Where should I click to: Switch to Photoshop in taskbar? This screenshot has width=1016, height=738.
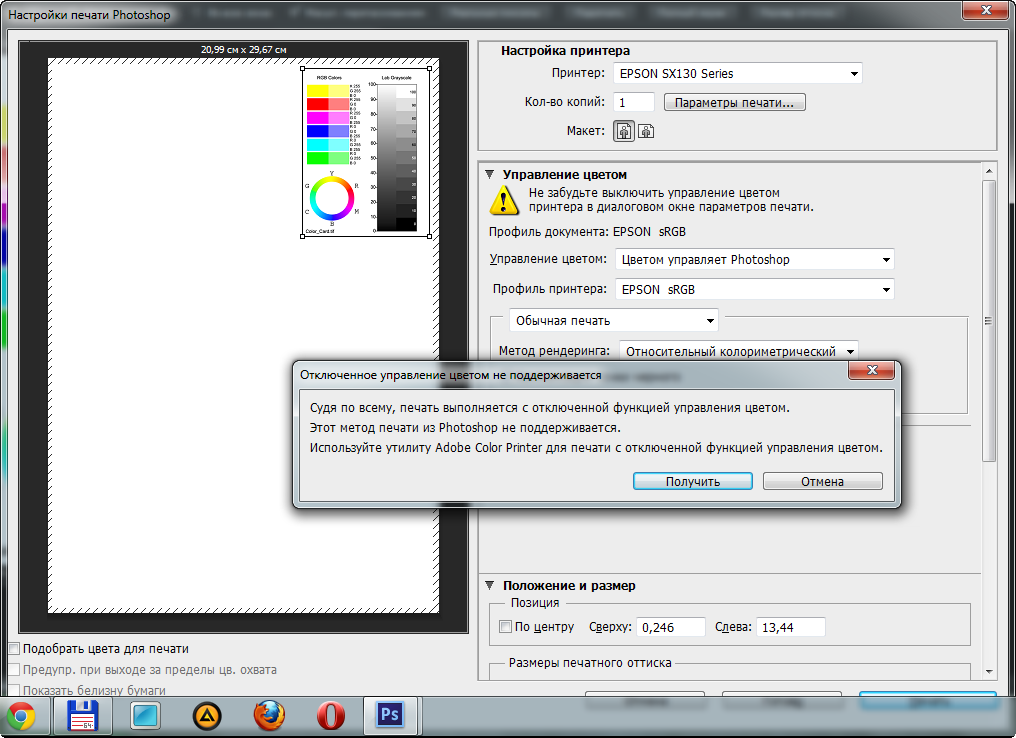pyautogui.click(x=389, y=715)
